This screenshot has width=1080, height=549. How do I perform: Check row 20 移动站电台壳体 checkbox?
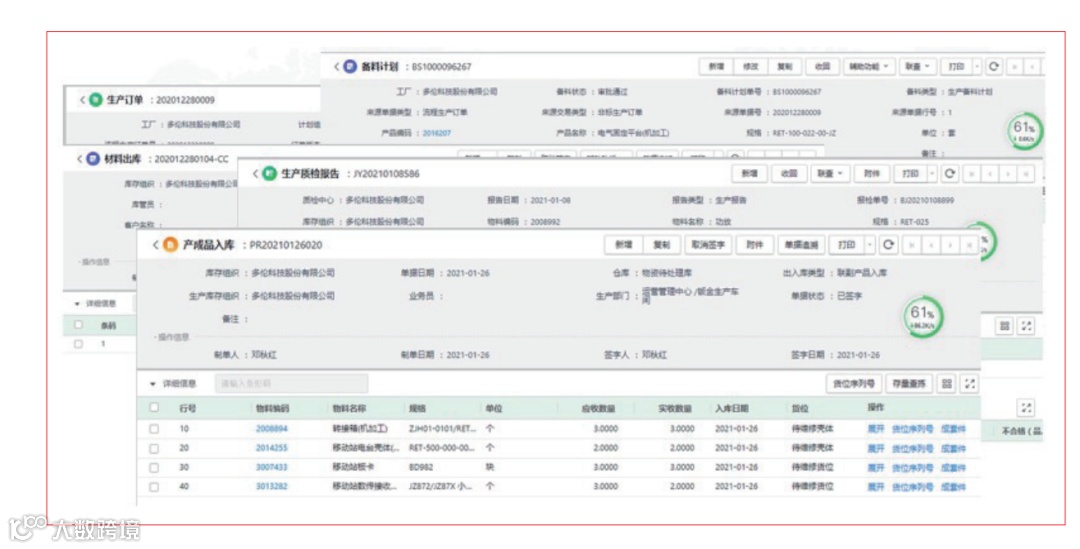tap(154, 448)
